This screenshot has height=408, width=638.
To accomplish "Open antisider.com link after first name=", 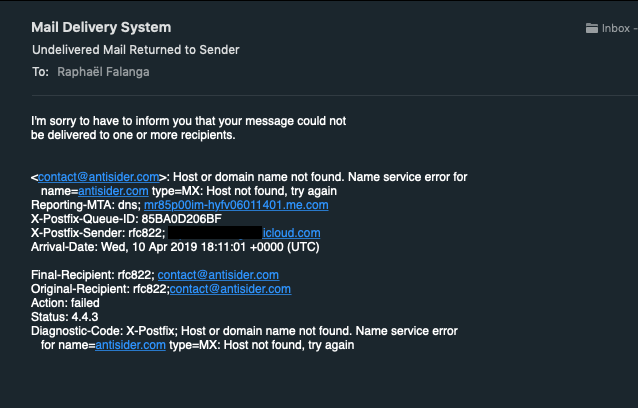I will tap(113, 191).
